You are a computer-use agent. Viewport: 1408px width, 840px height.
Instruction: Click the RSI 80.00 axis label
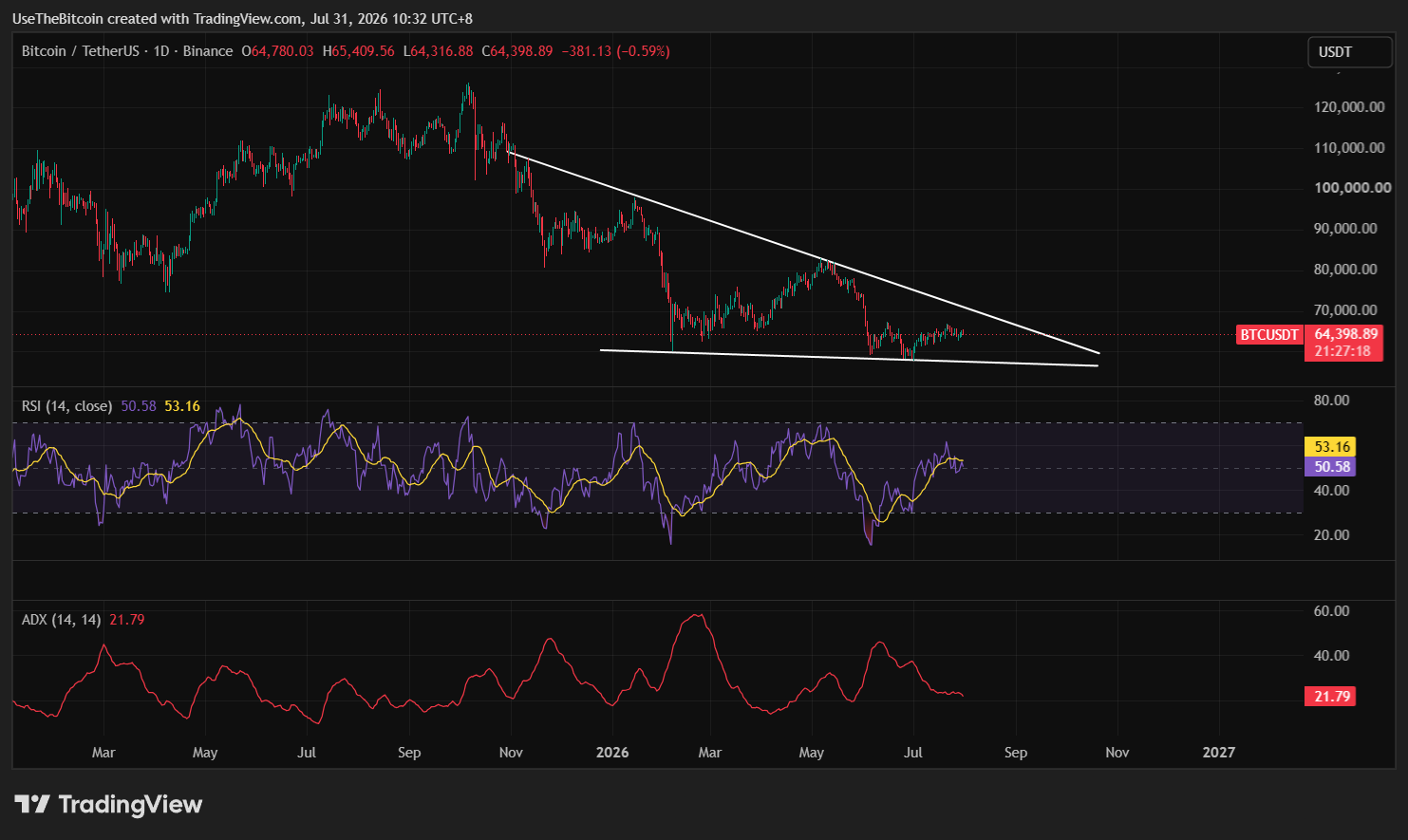pos(1331,401)
